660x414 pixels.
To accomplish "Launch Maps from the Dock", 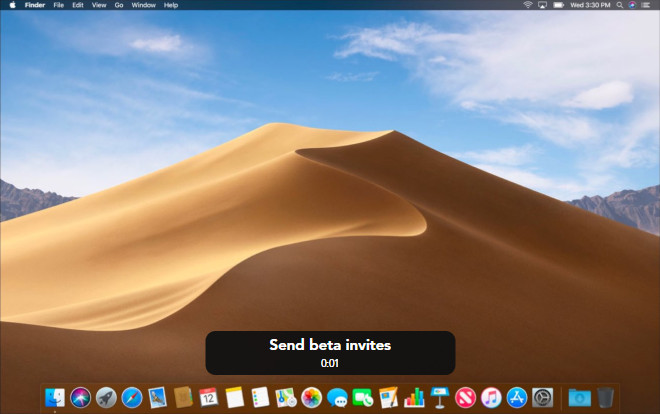I will point(286,398).
